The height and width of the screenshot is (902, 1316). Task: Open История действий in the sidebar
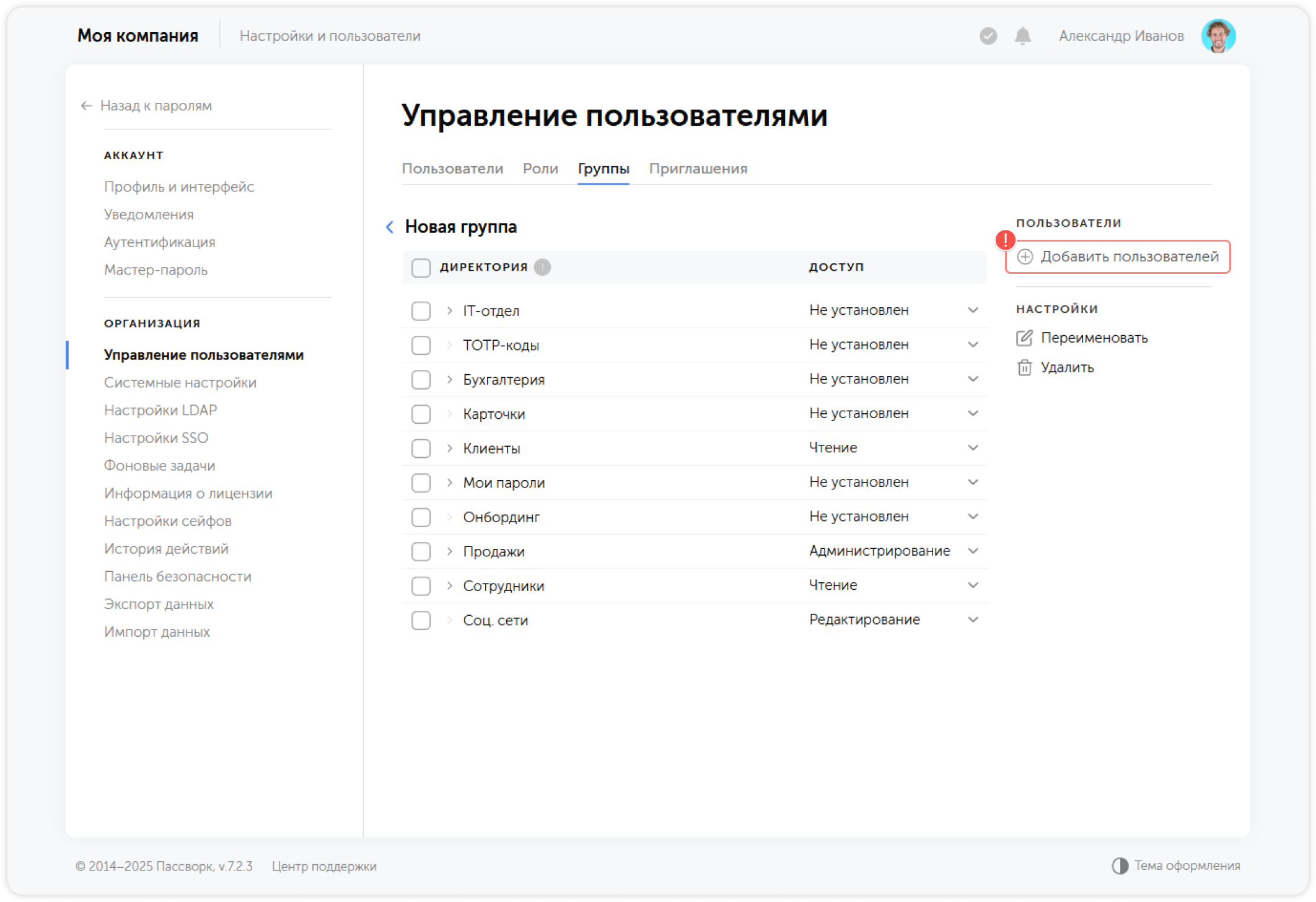point(166,548)
